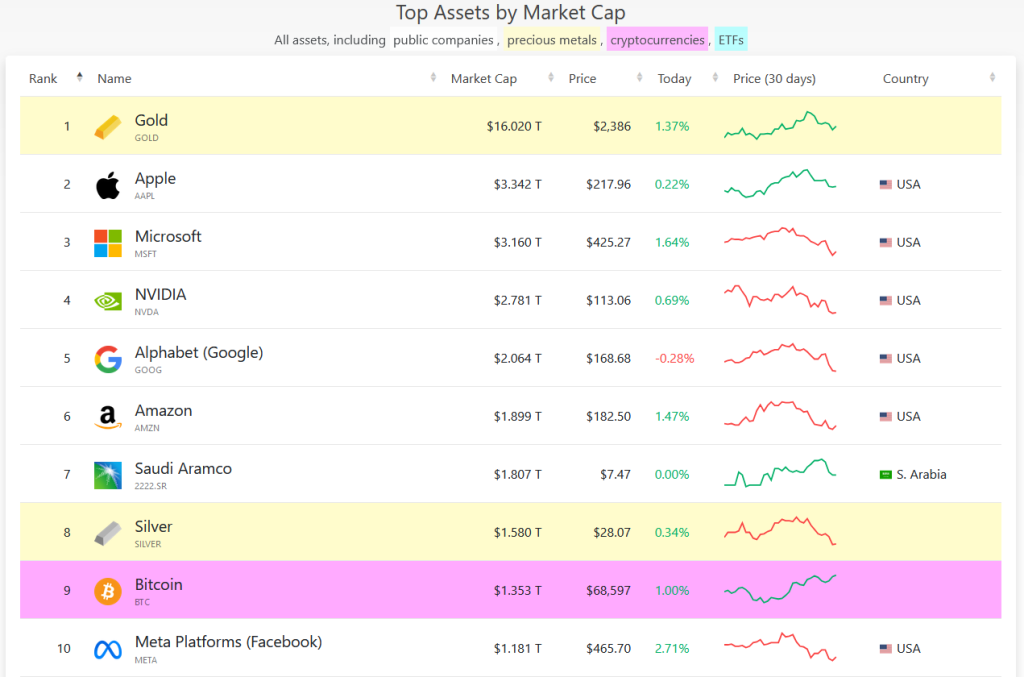This screenshot has height=677, width=1024.
Task: Sort table by Rank arrows
Action: [80, 77]
